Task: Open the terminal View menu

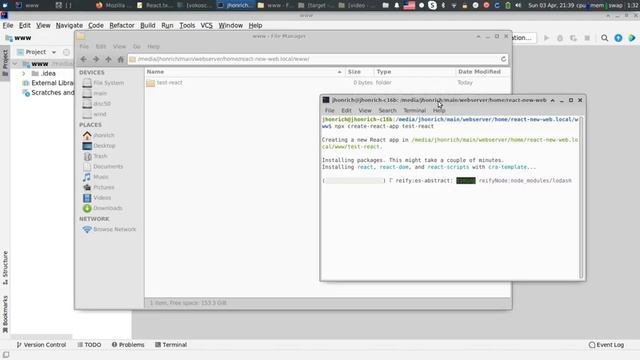Action: [365, 111]
